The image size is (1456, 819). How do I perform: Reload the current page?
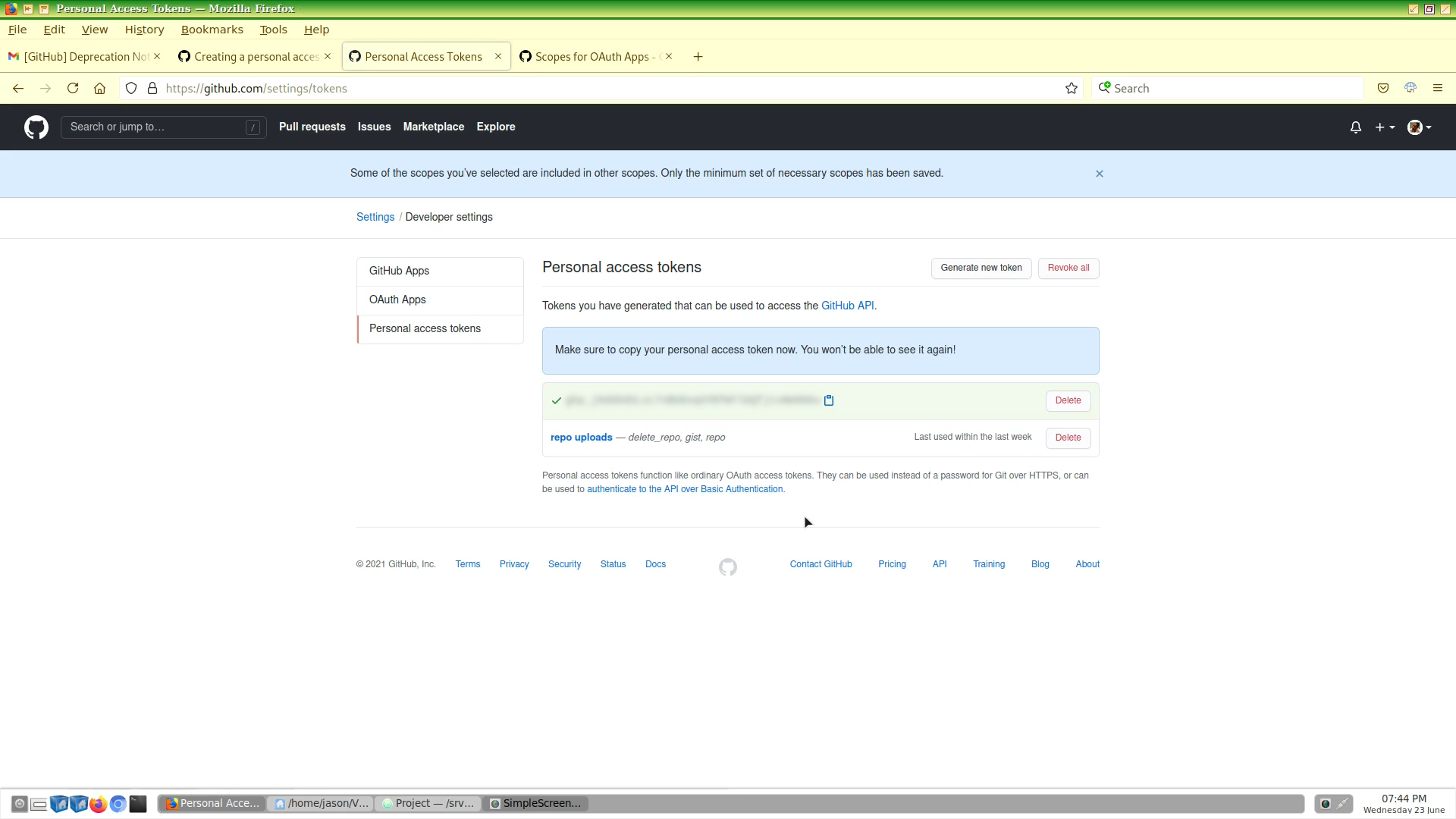73,89
